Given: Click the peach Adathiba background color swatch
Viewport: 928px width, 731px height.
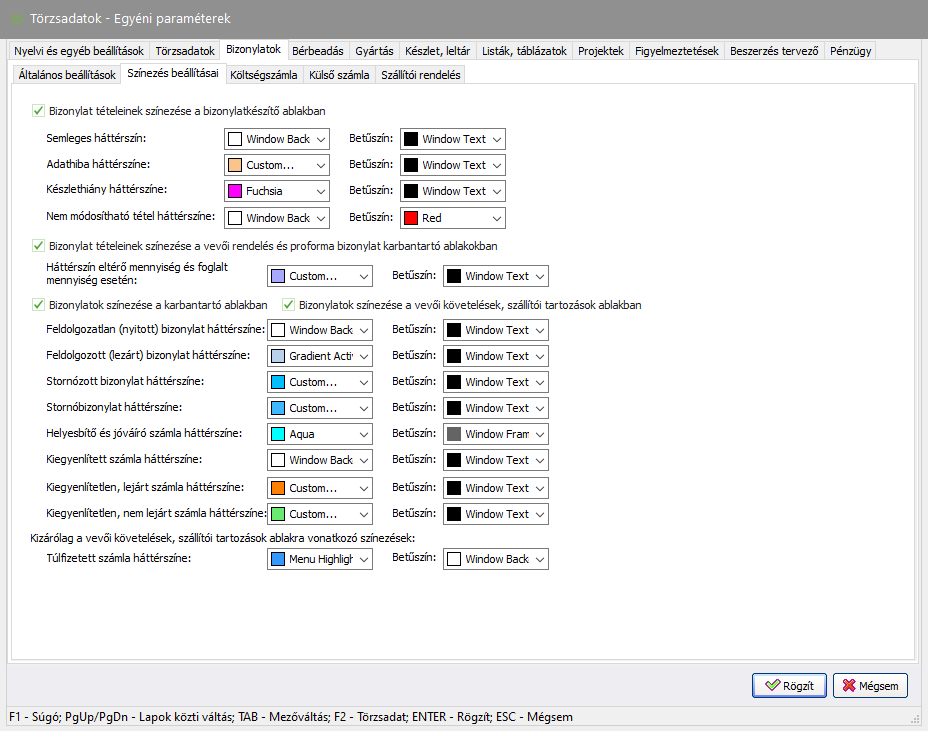Looking at the screenshot, I should [235, 165].
